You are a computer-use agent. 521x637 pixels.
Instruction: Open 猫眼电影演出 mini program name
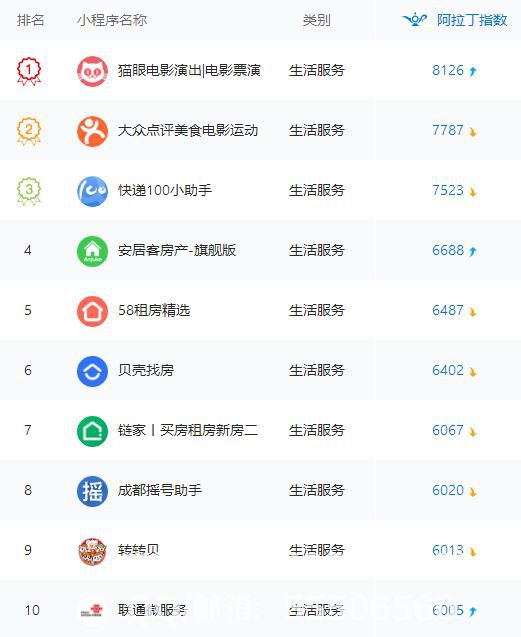point(189,71)
